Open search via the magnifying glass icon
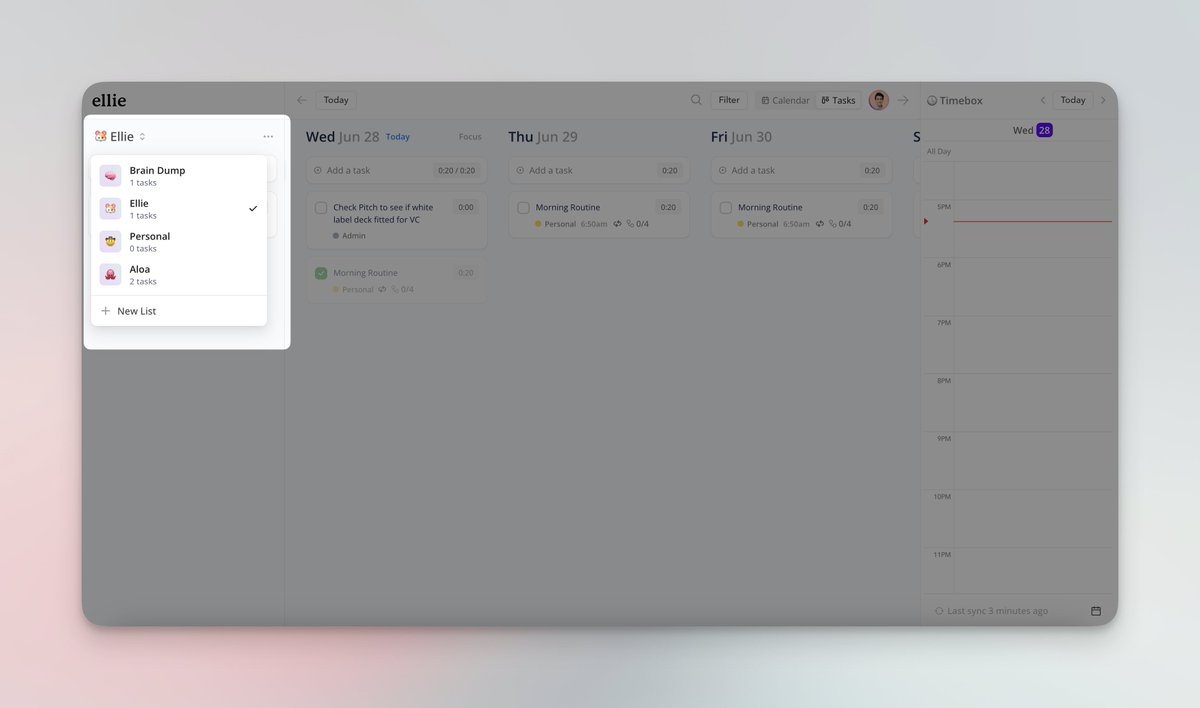The height and width of the screenshot is (708, 1200). 696,100
